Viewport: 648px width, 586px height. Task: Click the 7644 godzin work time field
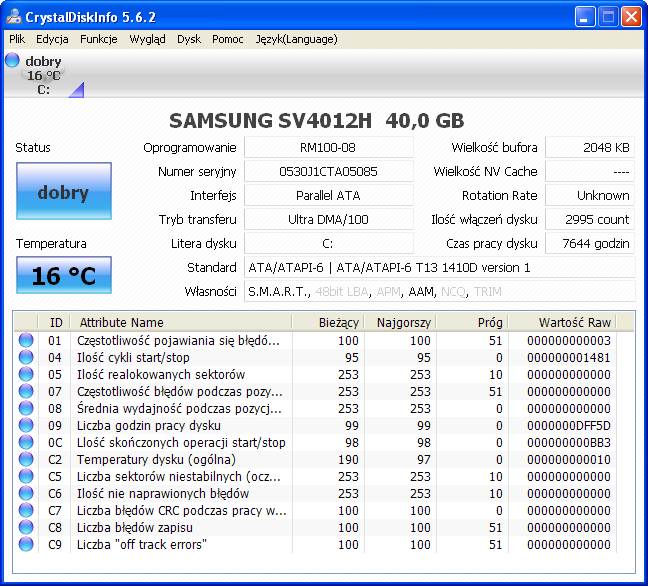pyautogui.click(x=590, y=243)
